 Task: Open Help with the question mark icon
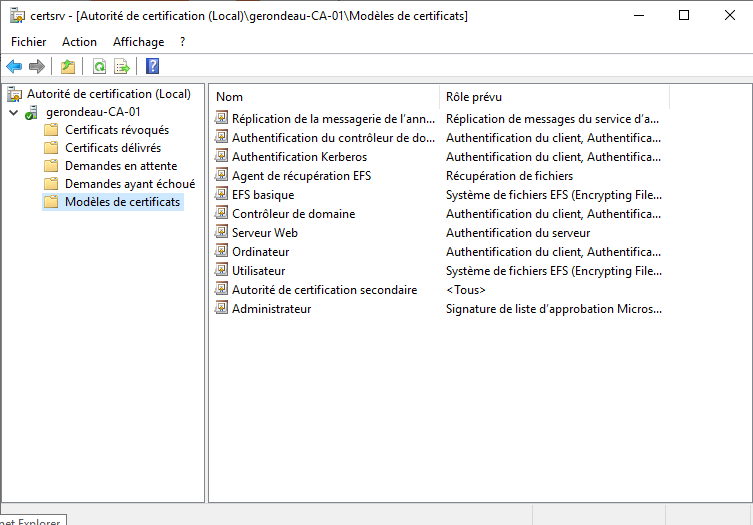[152, 67]
